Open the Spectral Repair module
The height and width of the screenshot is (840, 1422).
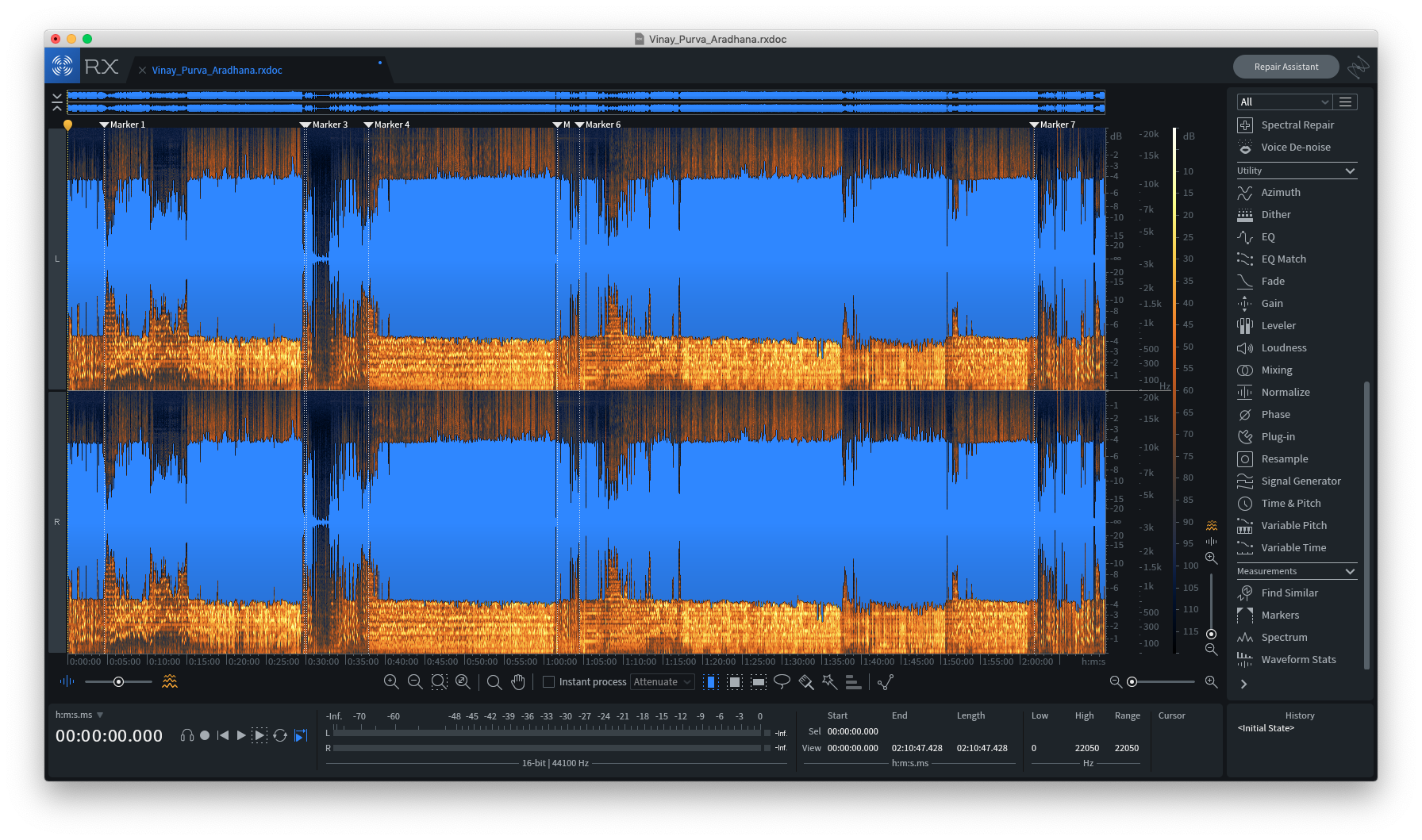[1297, 125]
